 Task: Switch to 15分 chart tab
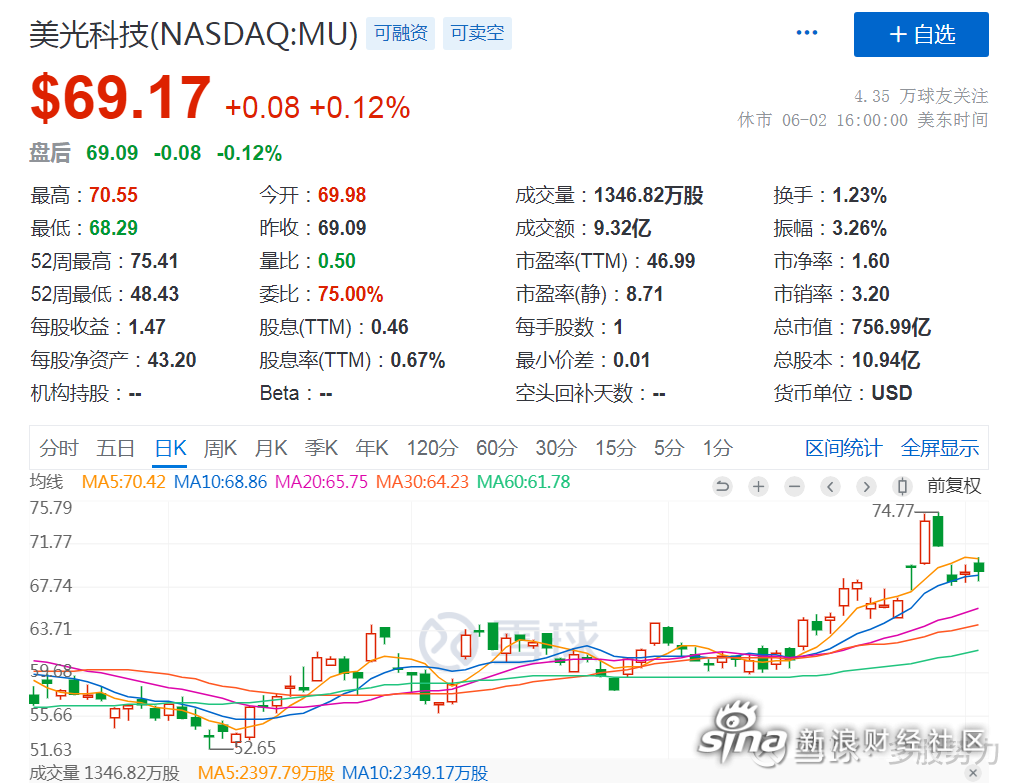pos(615,448)
